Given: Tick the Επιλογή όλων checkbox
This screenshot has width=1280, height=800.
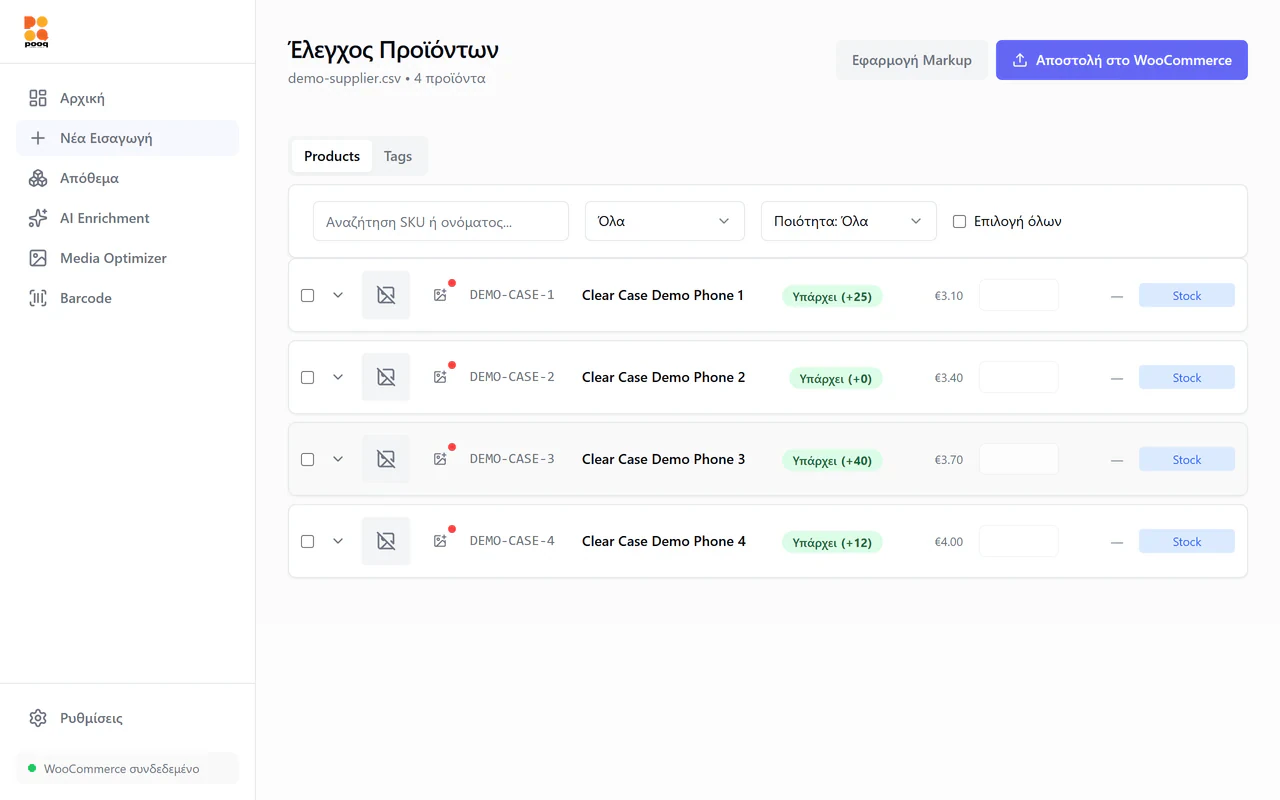Looking at the screenshot, I should tap(959, 221).
